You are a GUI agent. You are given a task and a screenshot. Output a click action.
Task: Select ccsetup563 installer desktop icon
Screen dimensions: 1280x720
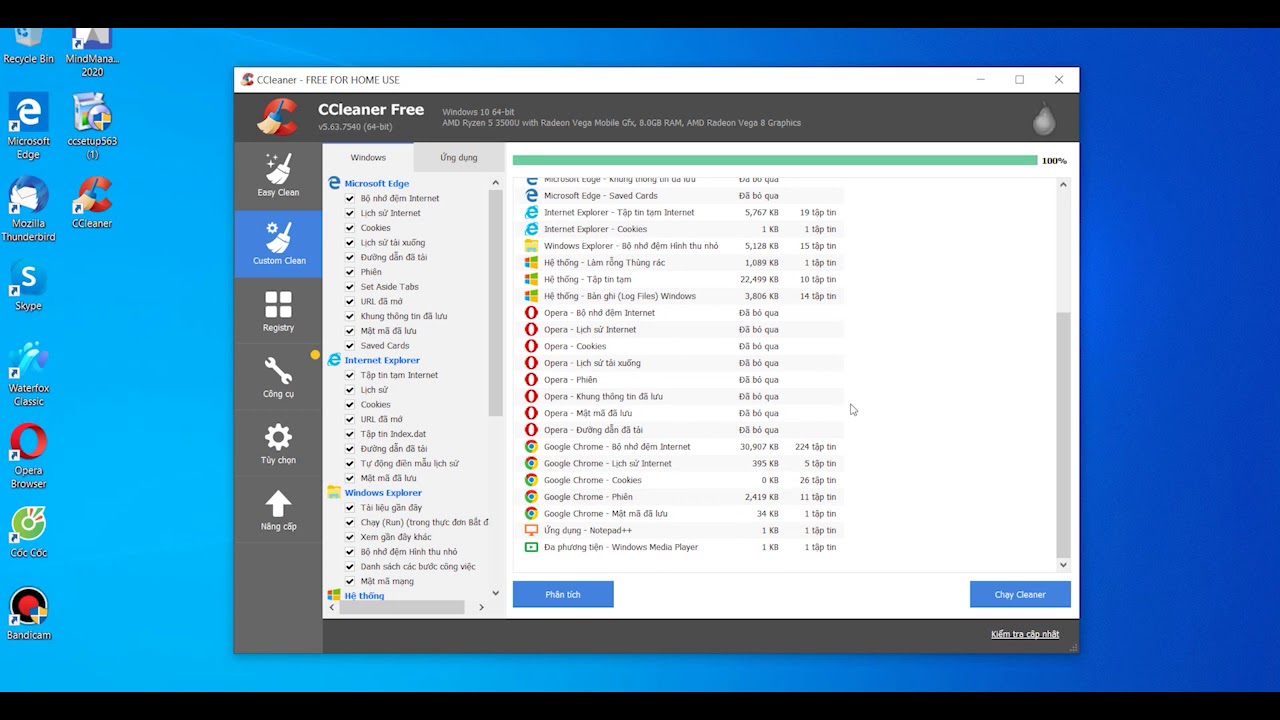coord(92,127)
